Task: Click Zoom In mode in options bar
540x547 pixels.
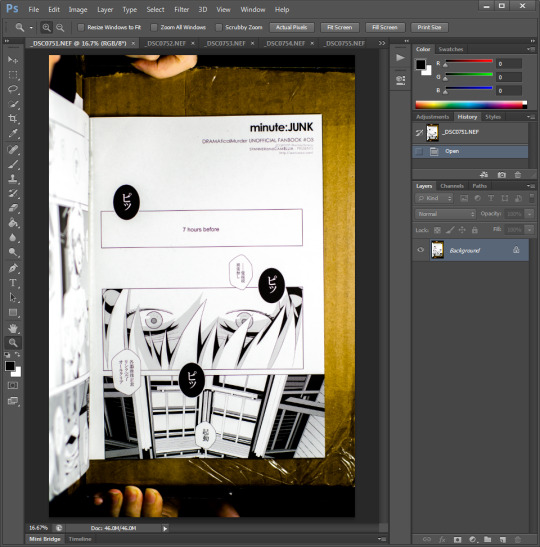Action: pyautogui.click(x=46, y=27)
